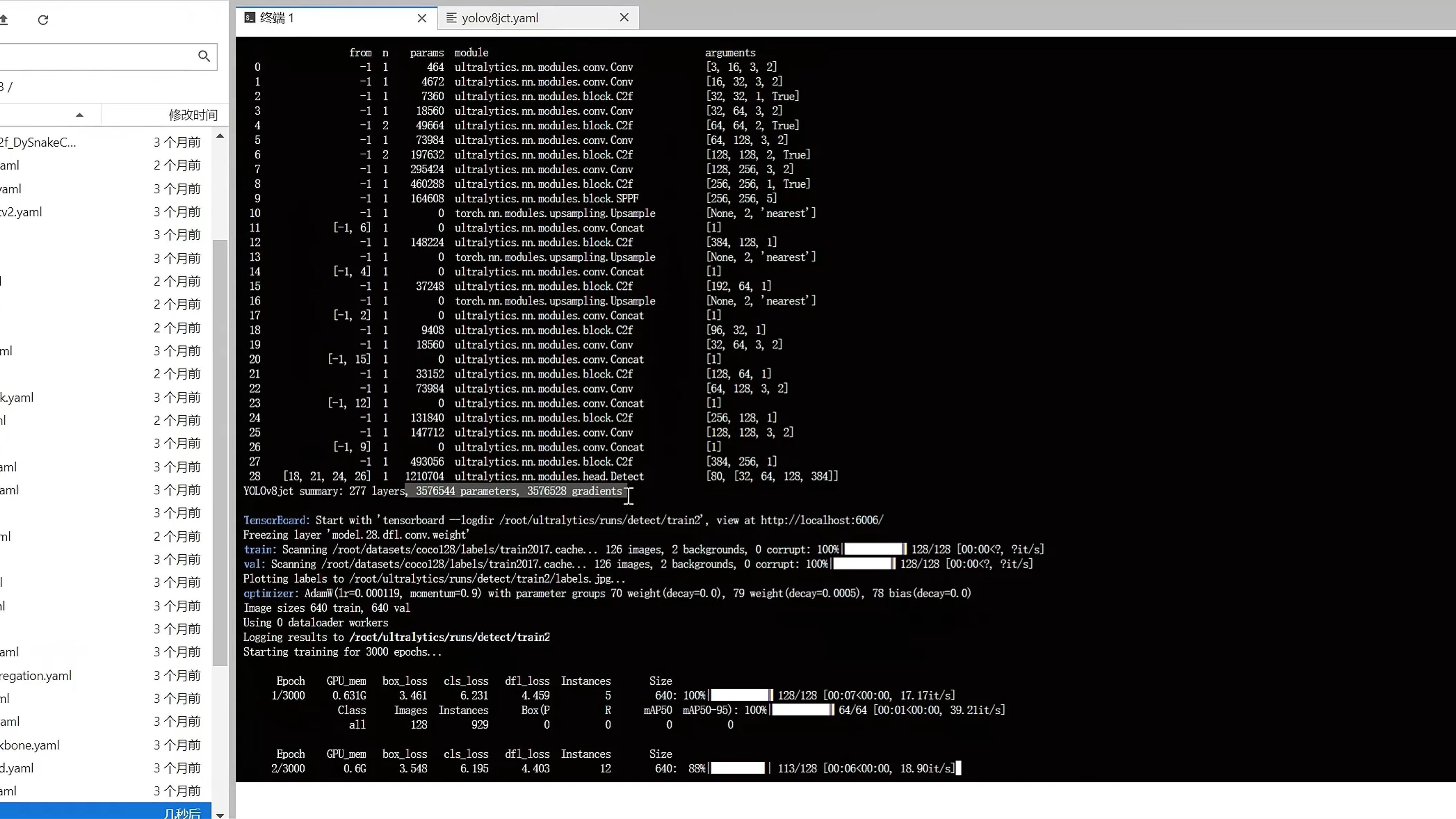
Task: Select the regation.yaml file row
Action: pyautogui.click(x=106, y=675)
